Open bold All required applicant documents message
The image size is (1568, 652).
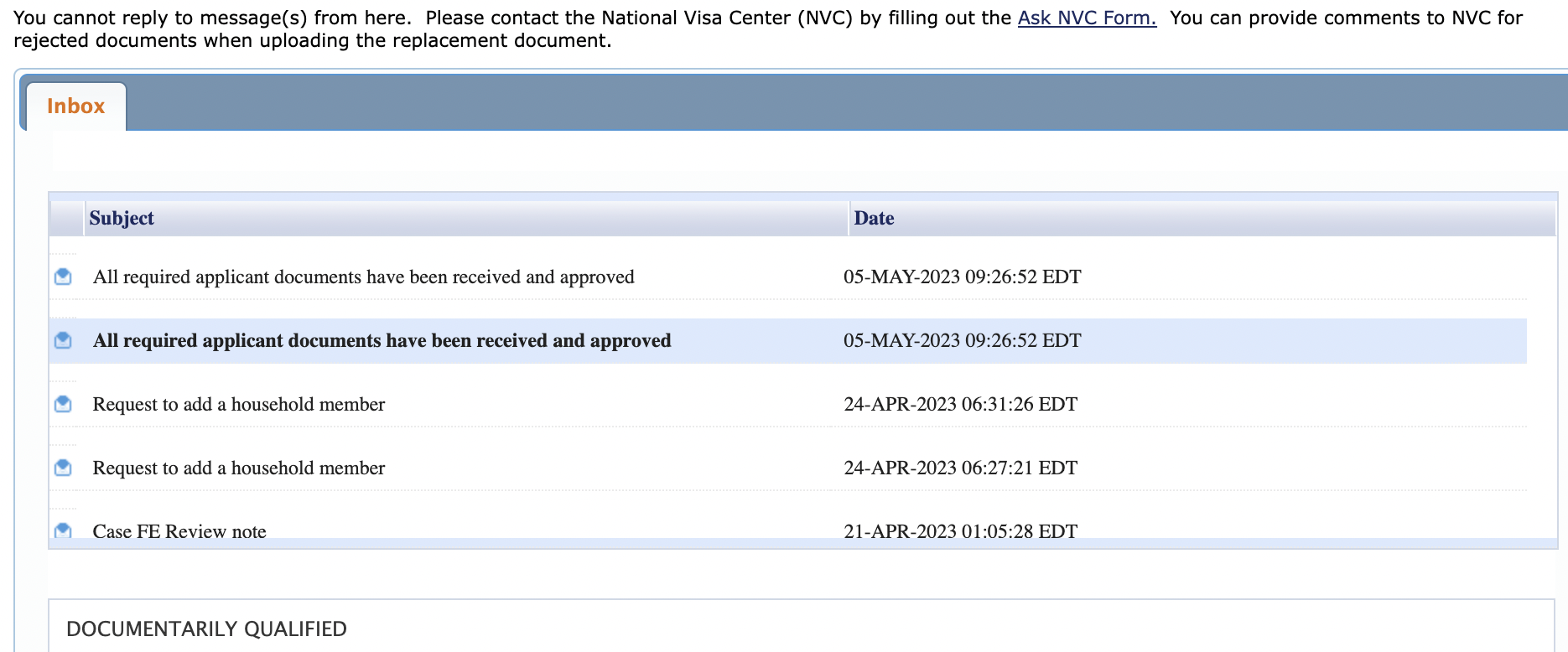coord(382,340)
